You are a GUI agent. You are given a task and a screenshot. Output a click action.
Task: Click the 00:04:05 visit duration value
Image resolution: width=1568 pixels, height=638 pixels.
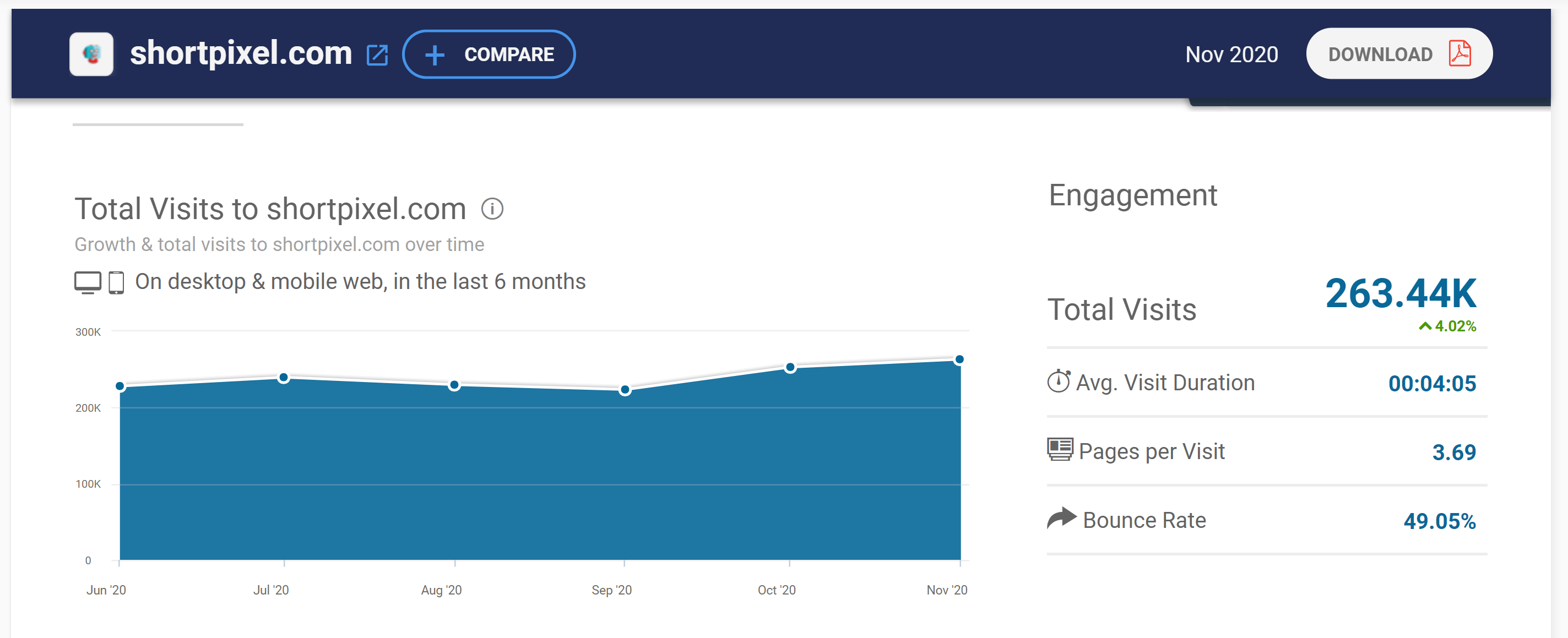1431,383
